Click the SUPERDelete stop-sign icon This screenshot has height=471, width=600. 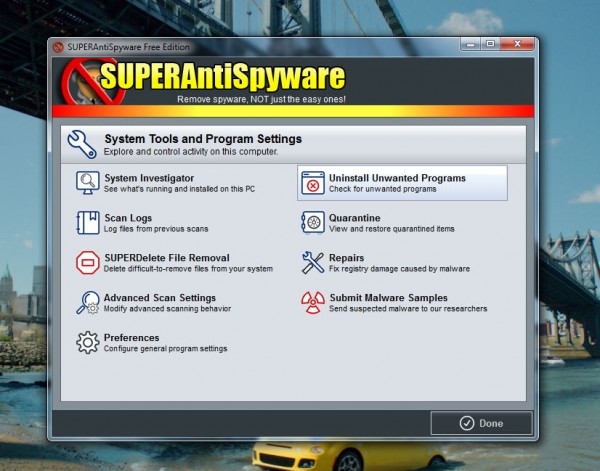click(88, 262)
